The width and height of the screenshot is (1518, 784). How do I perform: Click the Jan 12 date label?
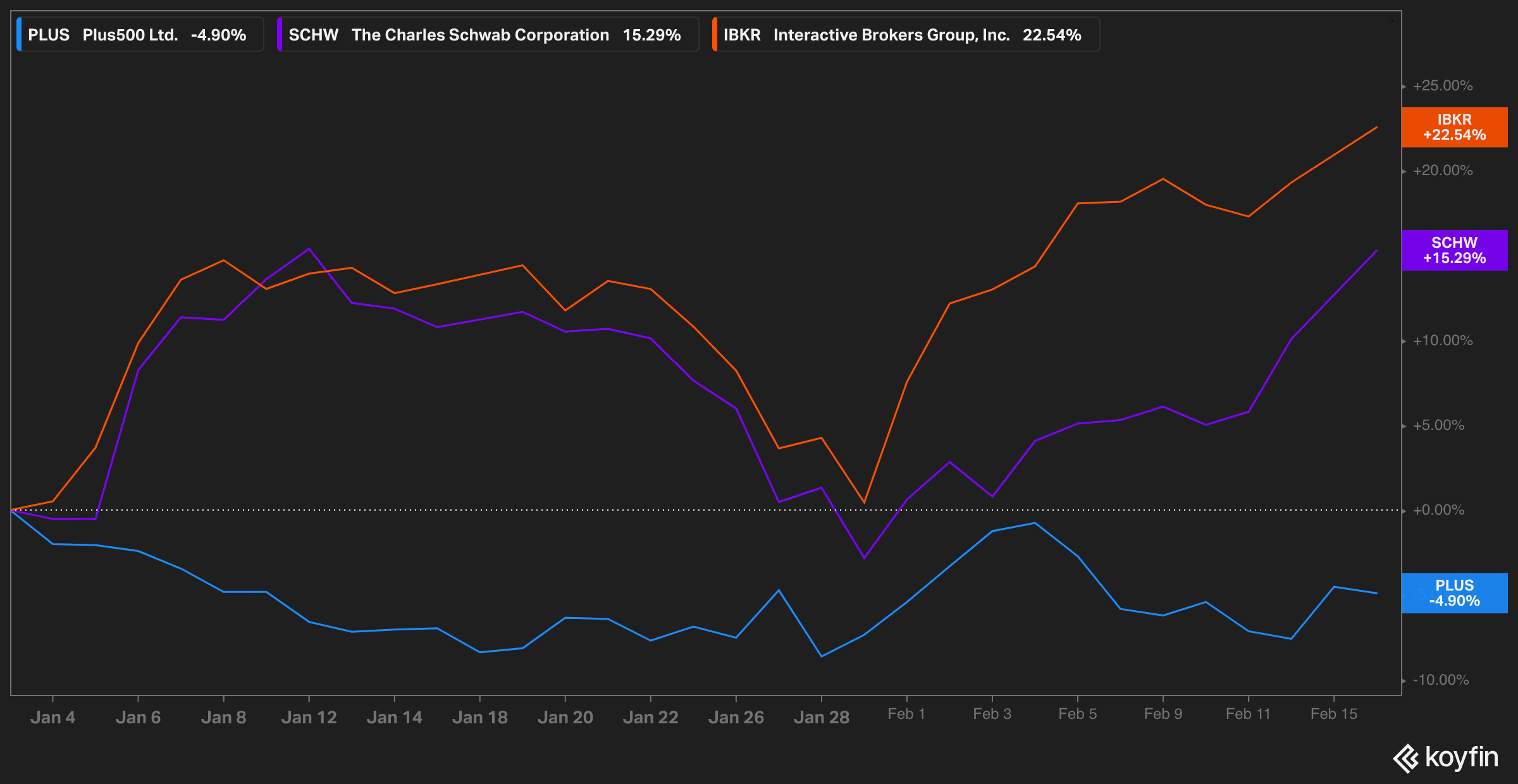[309, 718]
